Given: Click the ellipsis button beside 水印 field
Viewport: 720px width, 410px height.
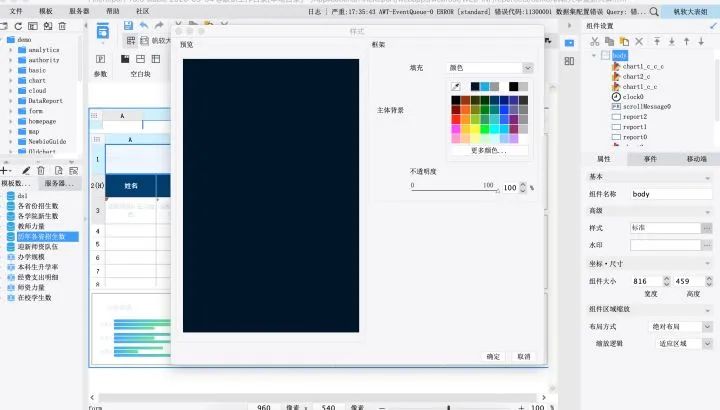Looking at the screenshot, I should coord(707,245).
